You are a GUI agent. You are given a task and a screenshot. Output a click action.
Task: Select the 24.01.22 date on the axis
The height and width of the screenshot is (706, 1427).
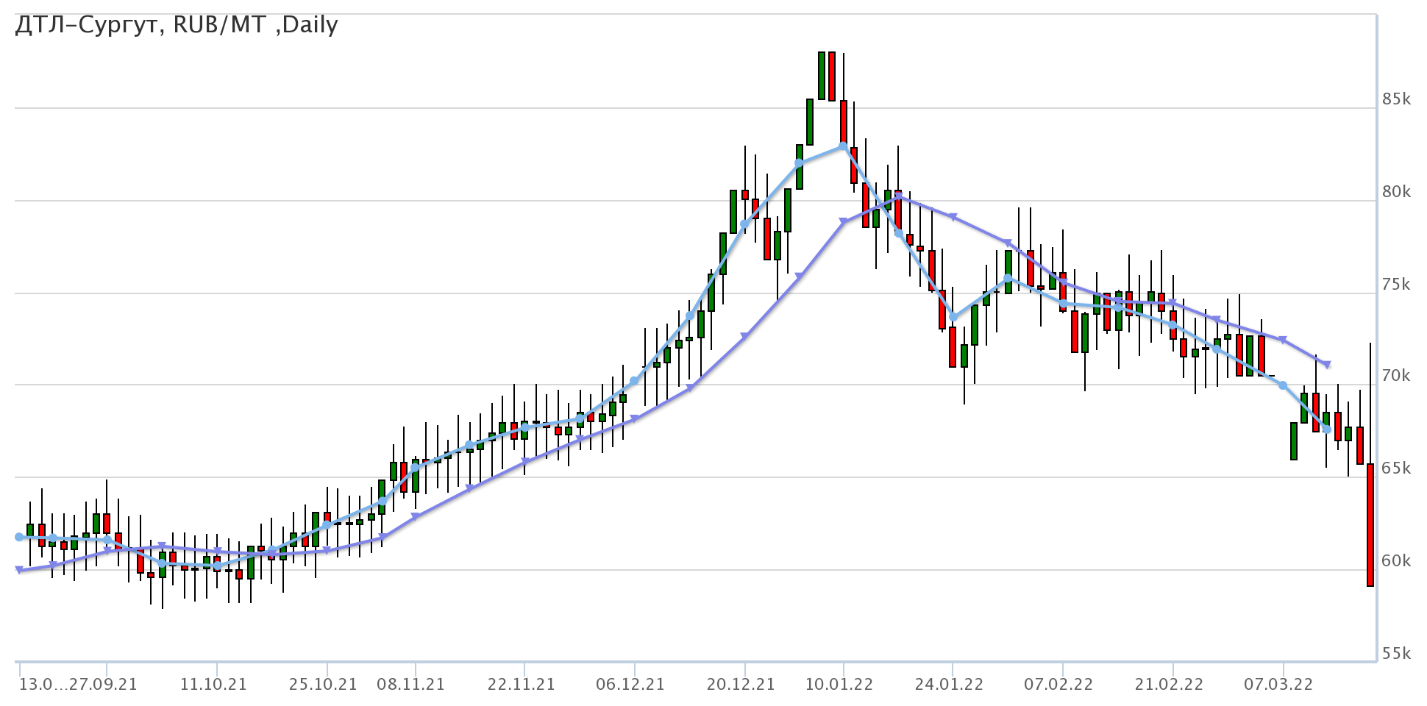[x=952, y=684]
